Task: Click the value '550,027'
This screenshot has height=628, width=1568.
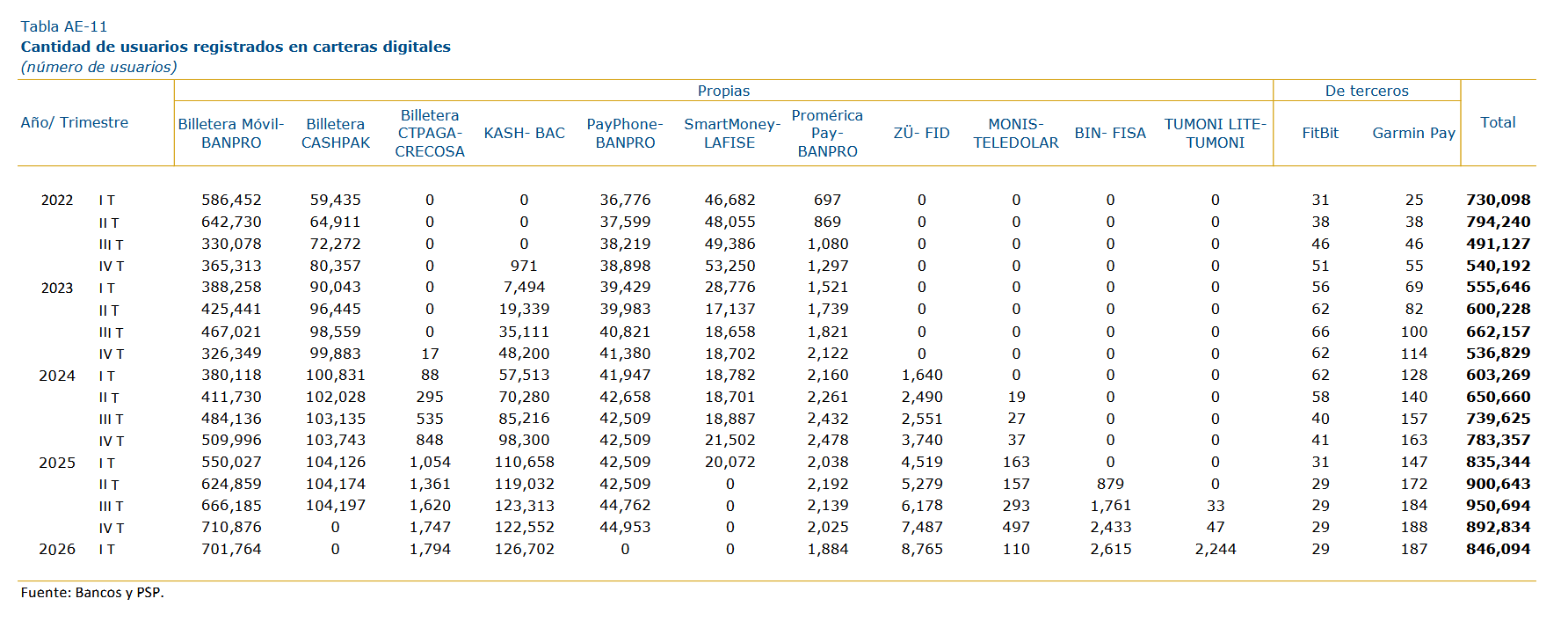Action: tap(231, 463)
